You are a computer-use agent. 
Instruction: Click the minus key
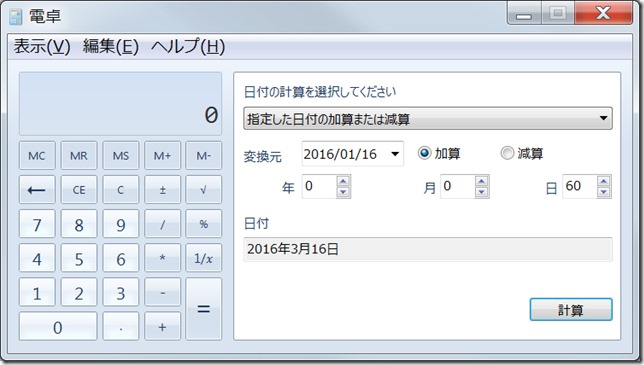(x=162, y=292)
